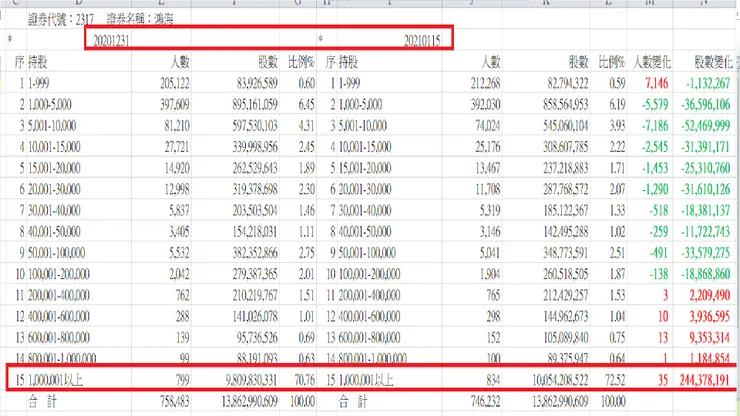740x416 pixels.
Task: Select shares value 185,122,367
Action: [x=565, y=211]
